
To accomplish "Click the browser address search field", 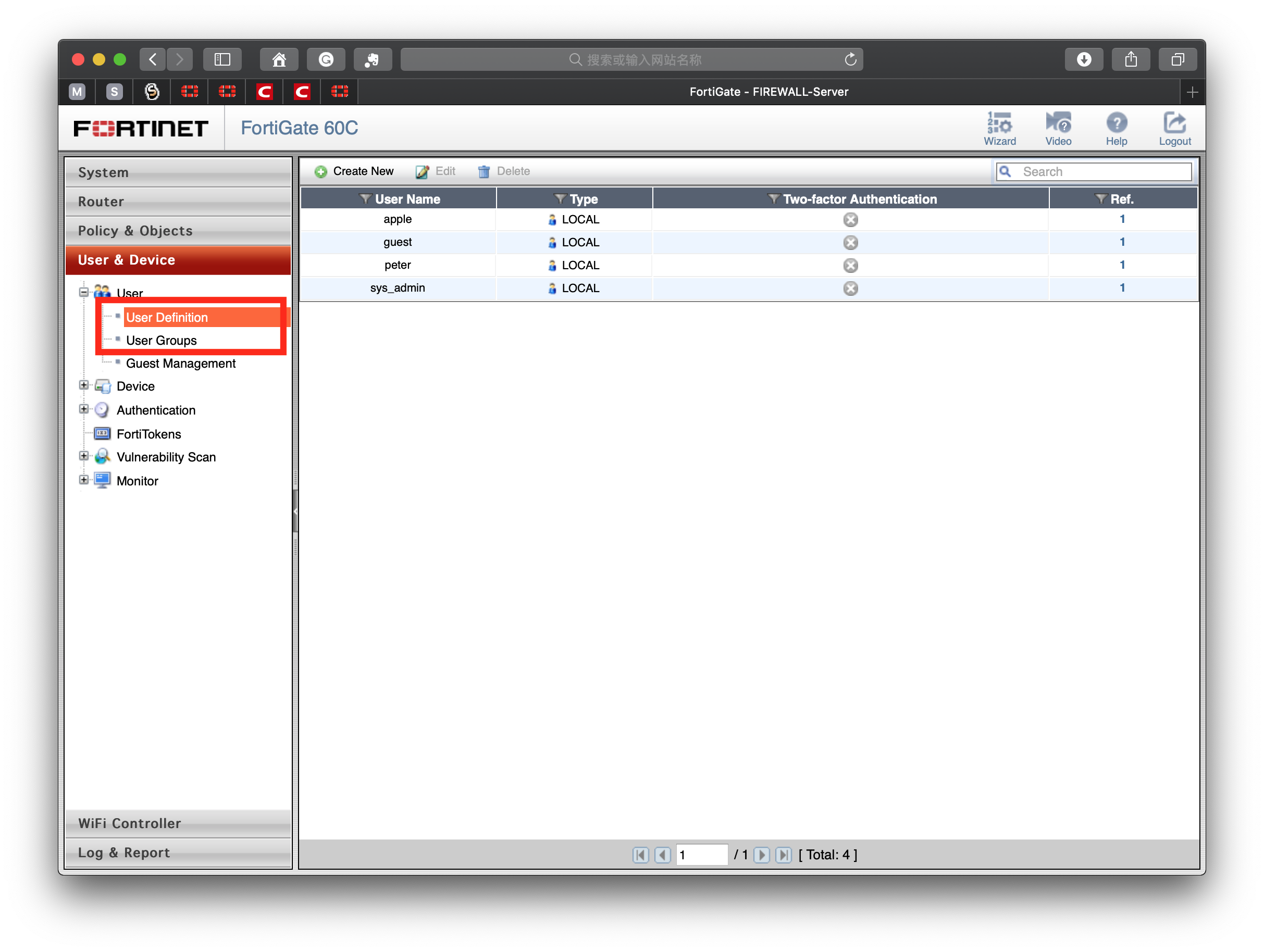I will [x=631, y=59].
